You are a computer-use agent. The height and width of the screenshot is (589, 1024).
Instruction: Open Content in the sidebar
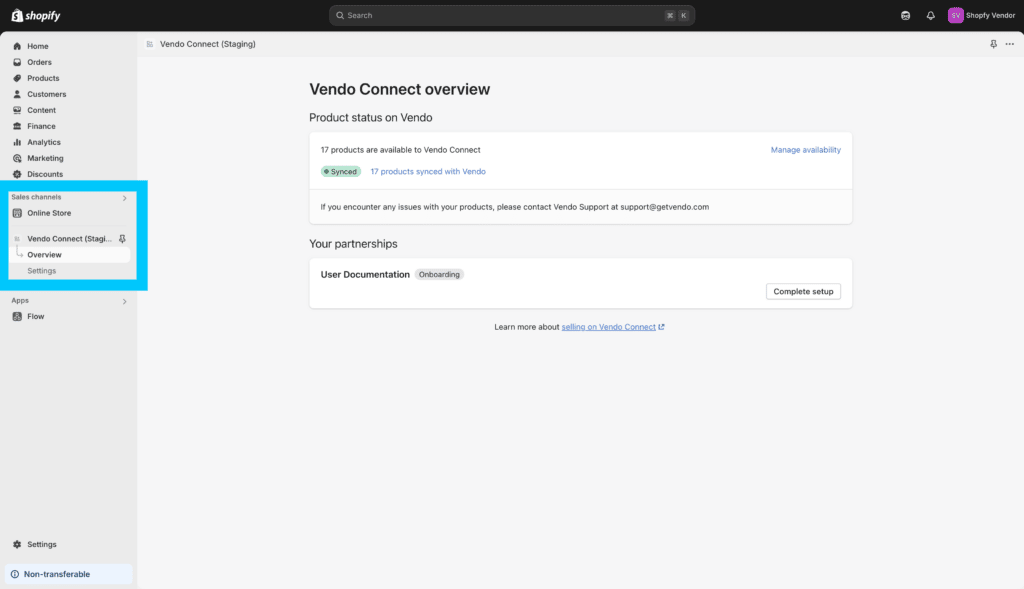41,110
